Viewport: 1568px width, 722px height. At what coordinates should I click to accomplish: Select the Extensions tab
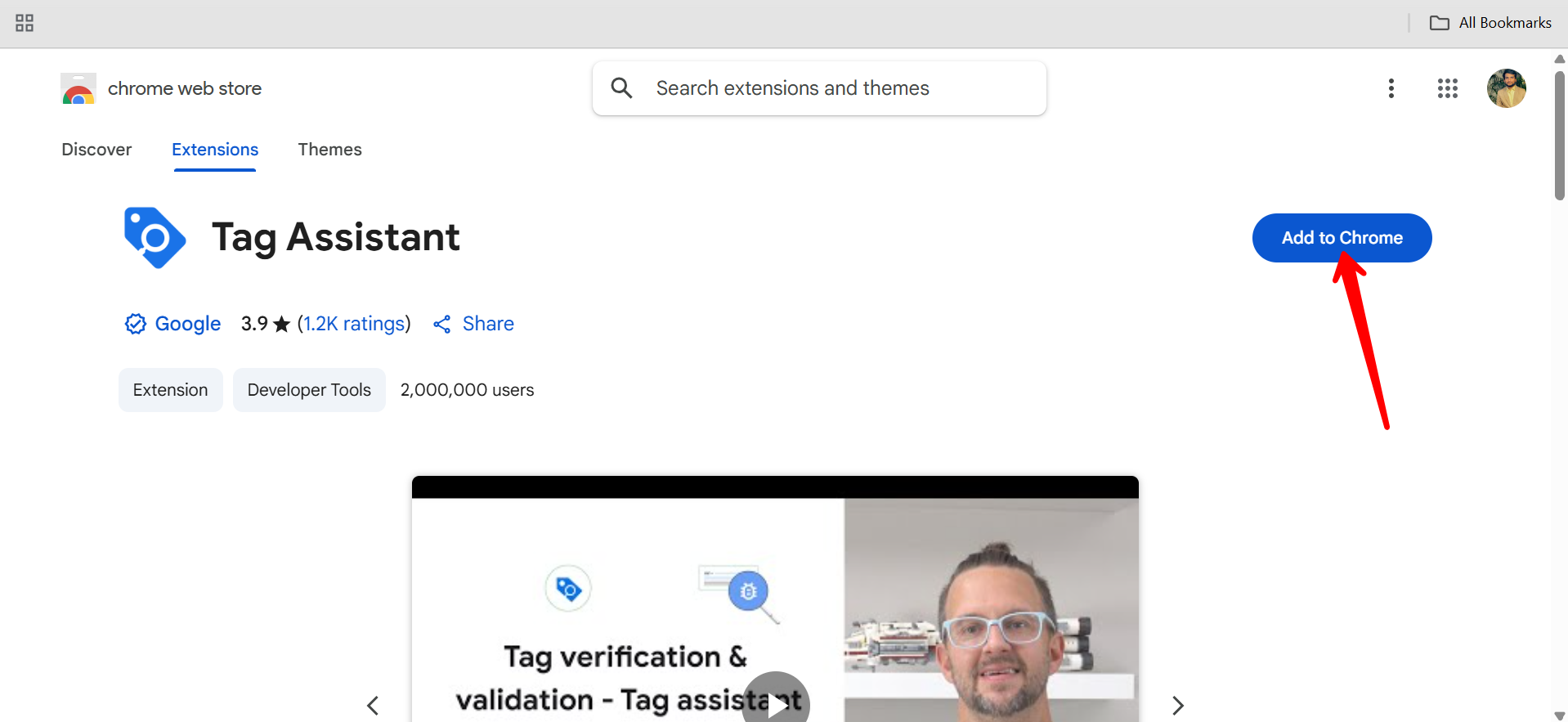(215, 150)
